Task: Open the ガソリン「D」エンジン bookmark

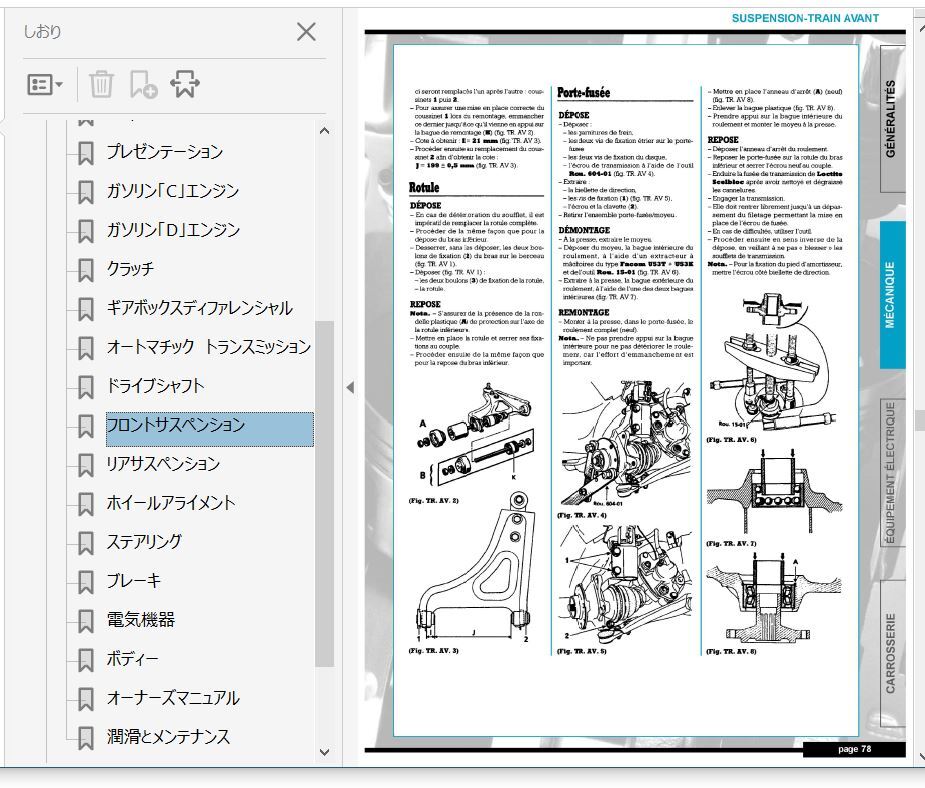Action: [x=173, y=229]
